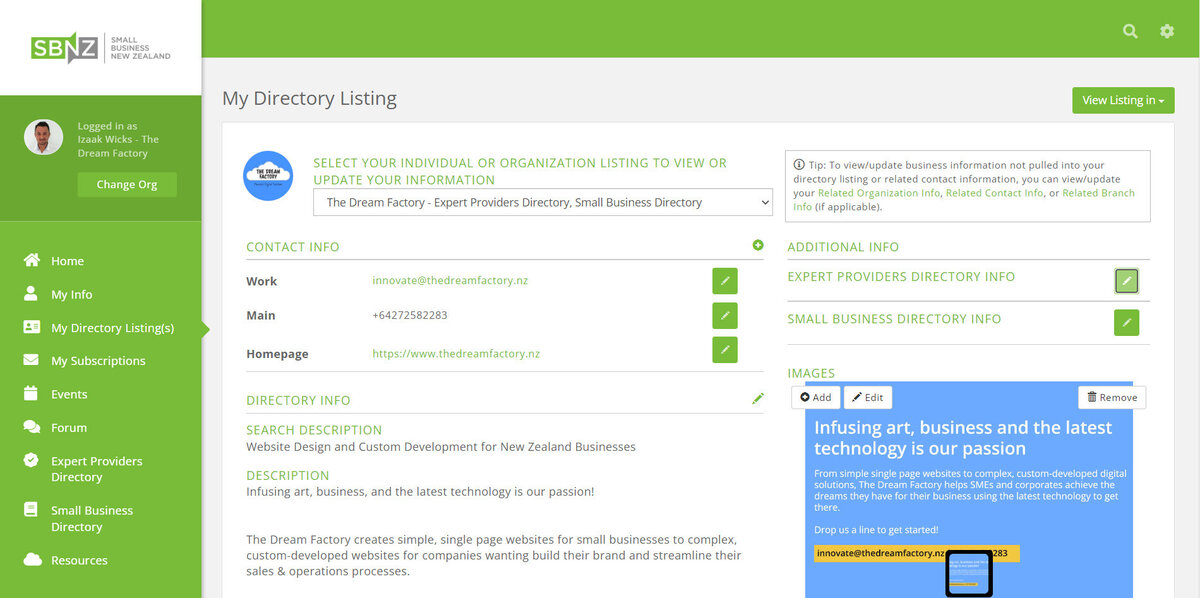
Task: Remove the listing image
Action: 1112,397
